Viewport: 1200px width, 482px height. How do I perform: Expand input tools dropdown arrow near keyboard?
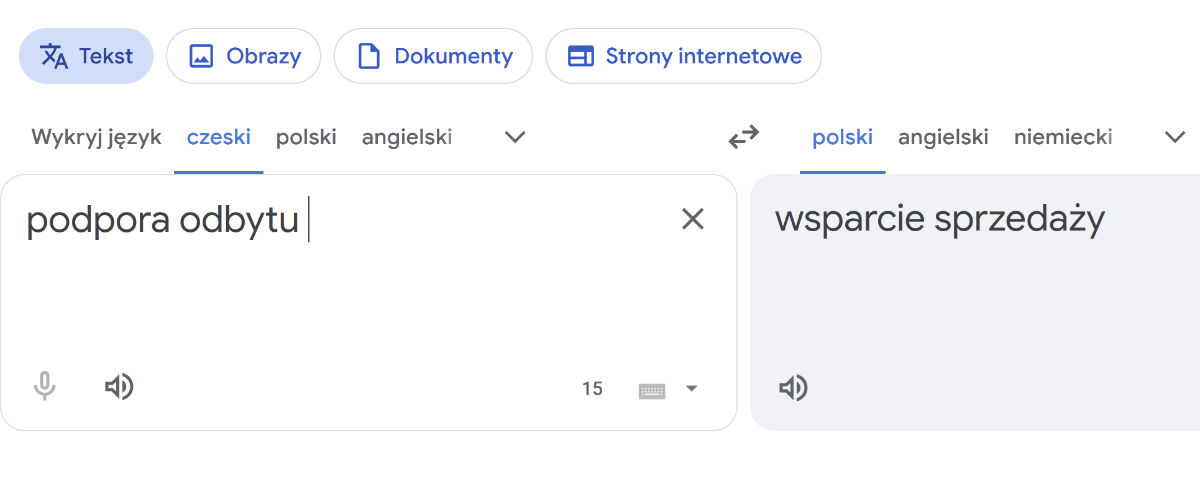tap(691, 388)
